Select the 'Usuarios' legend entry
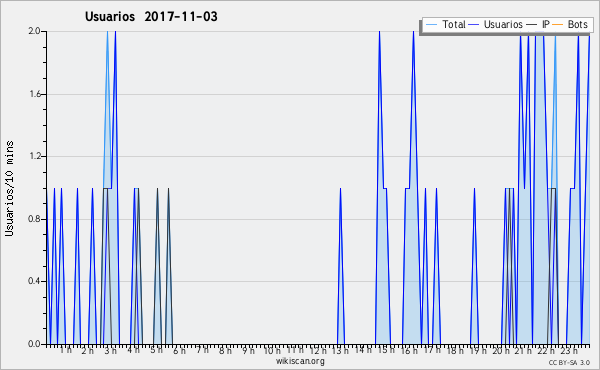This screenshot has width=600, height=370. 503,24
